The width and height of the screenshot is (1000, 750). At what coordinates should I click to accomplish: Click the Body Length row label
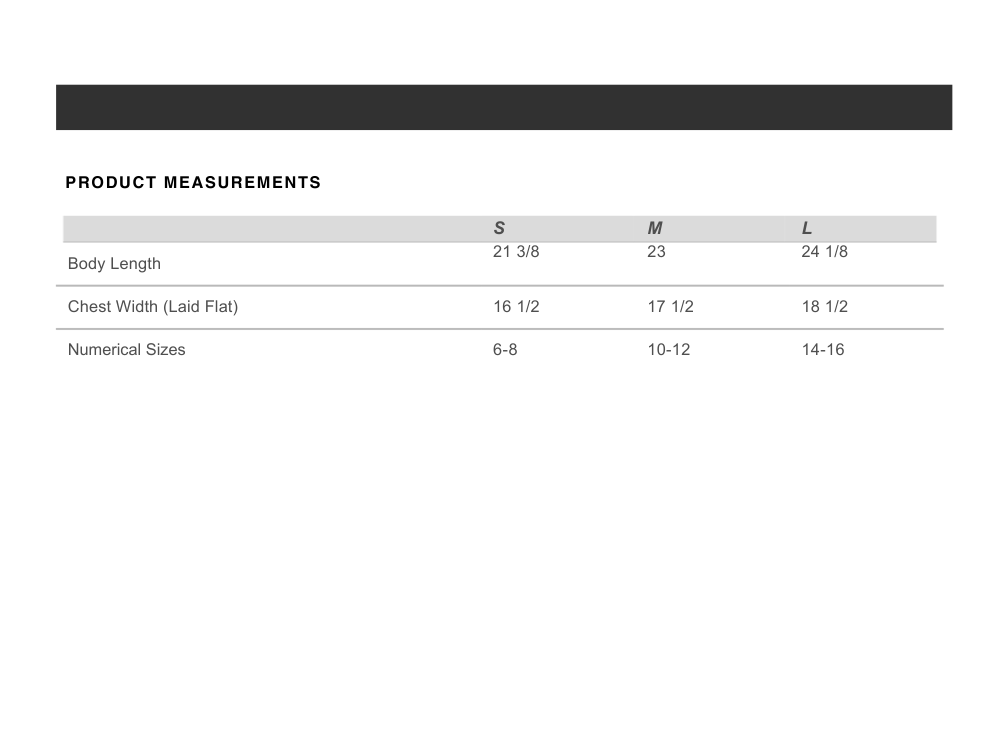tap(114, 264)
